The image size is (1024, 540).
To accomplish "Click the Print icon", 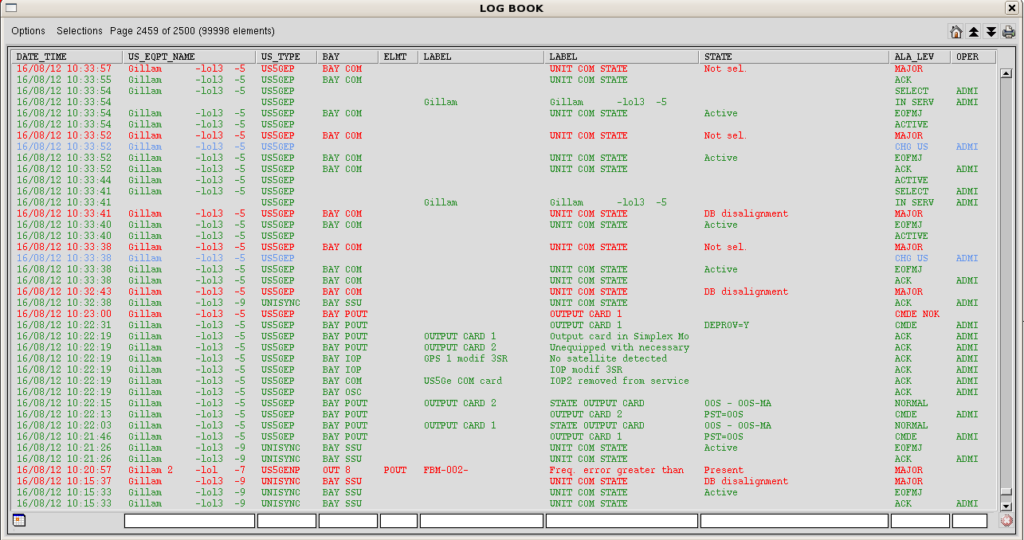I will (1008, 32).
